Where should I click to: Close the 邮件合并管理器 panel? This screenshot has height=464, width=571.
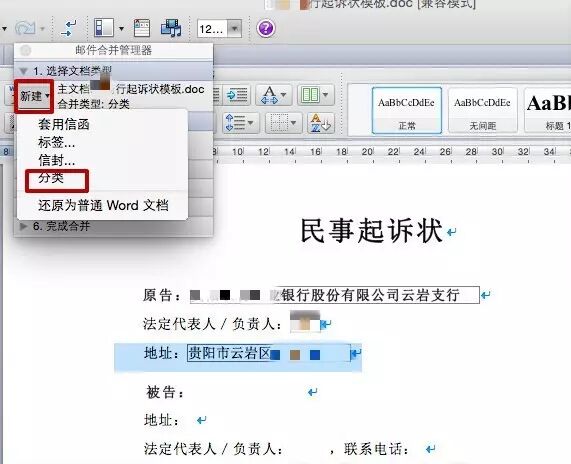coord(25,50)
